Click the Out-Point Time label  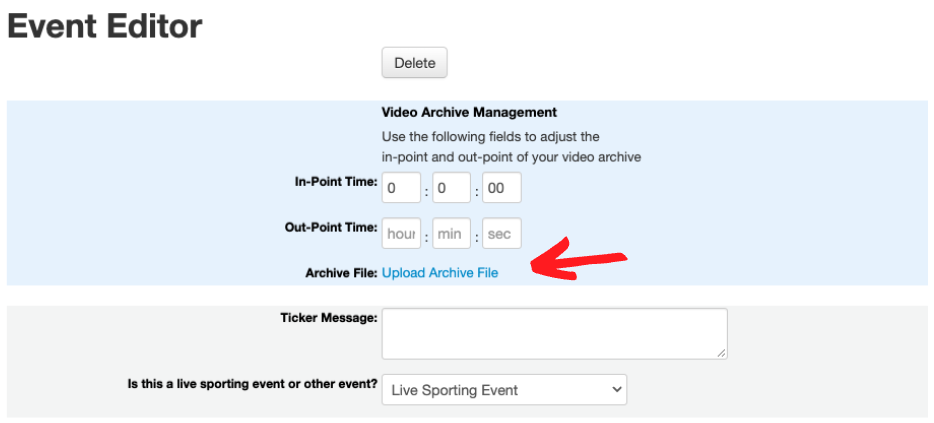(x=331, y=228)
